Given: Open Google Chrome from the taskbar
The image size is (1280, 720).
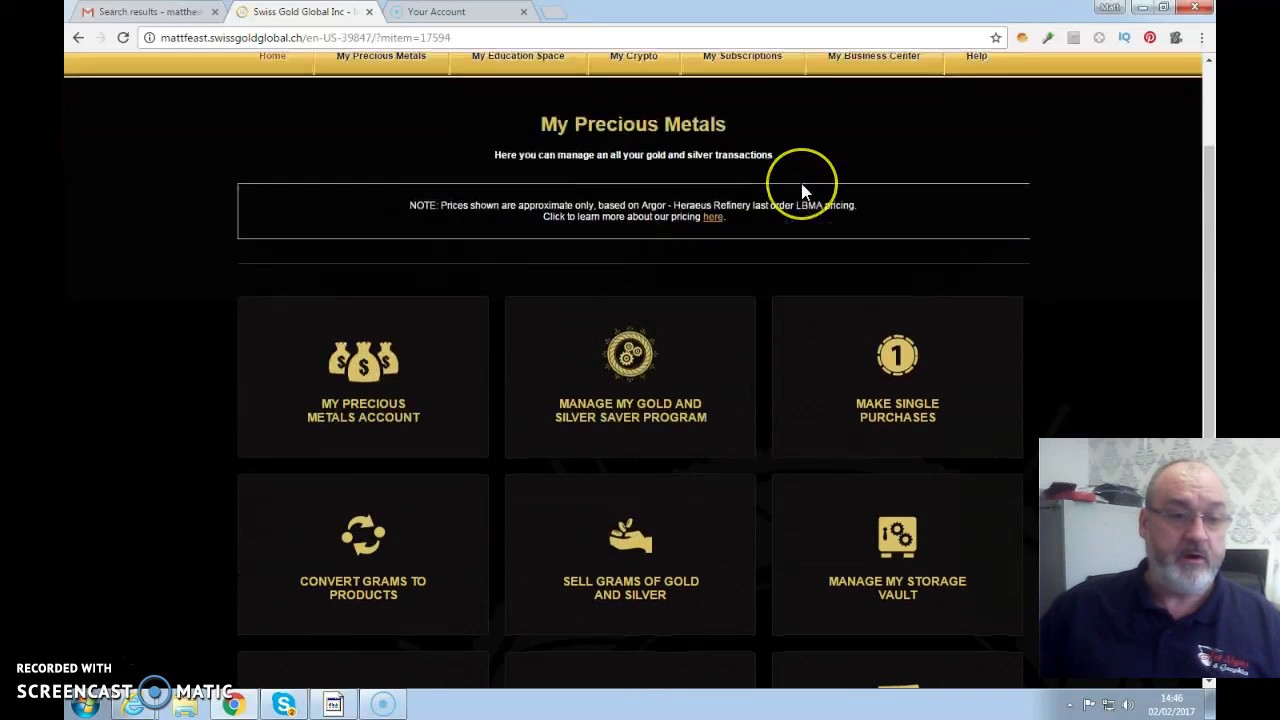Looking at the screenshot, I should (x=233, y=705).
